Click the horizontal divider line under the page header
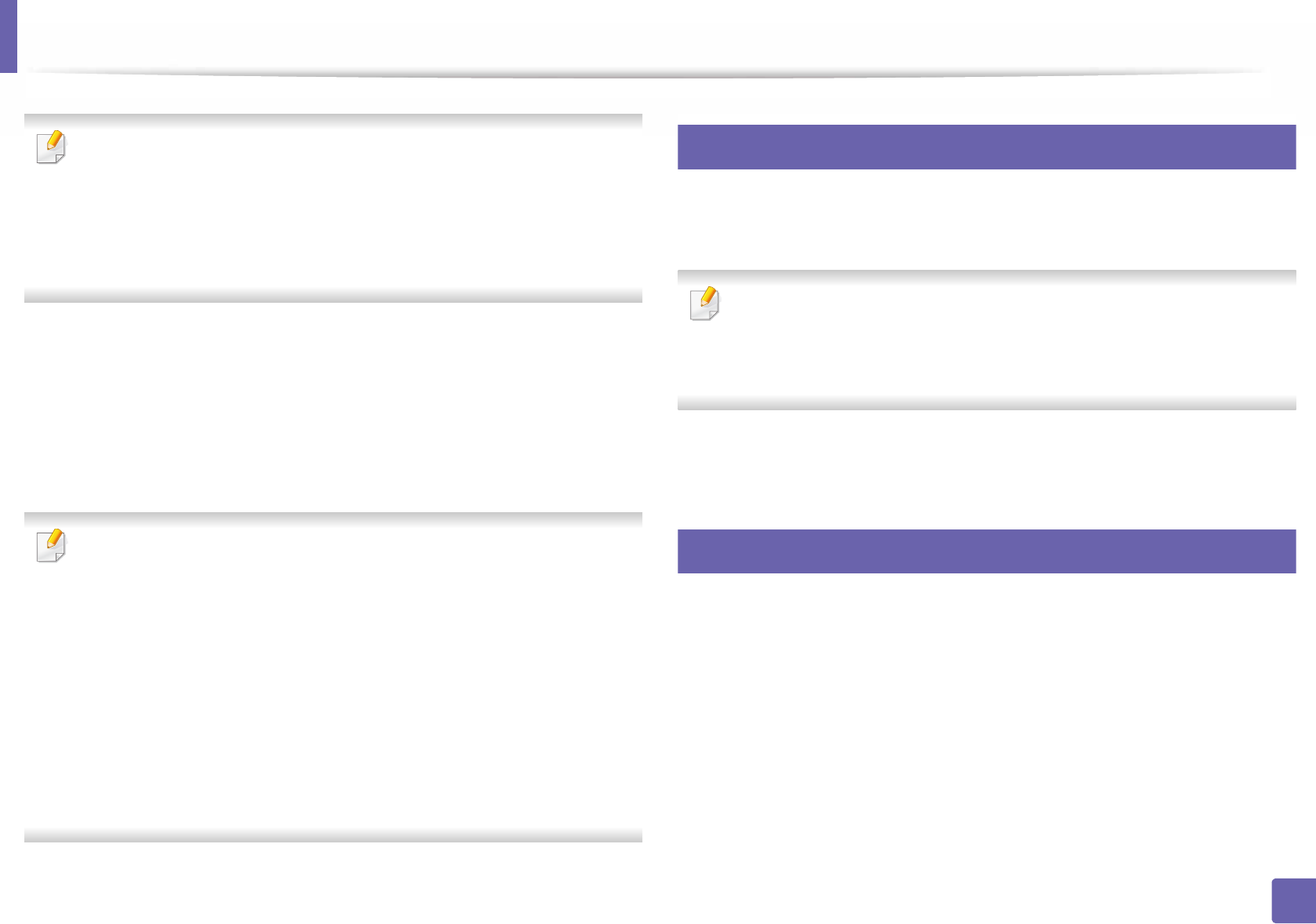1316x924 pixels. tap(643, 74)
